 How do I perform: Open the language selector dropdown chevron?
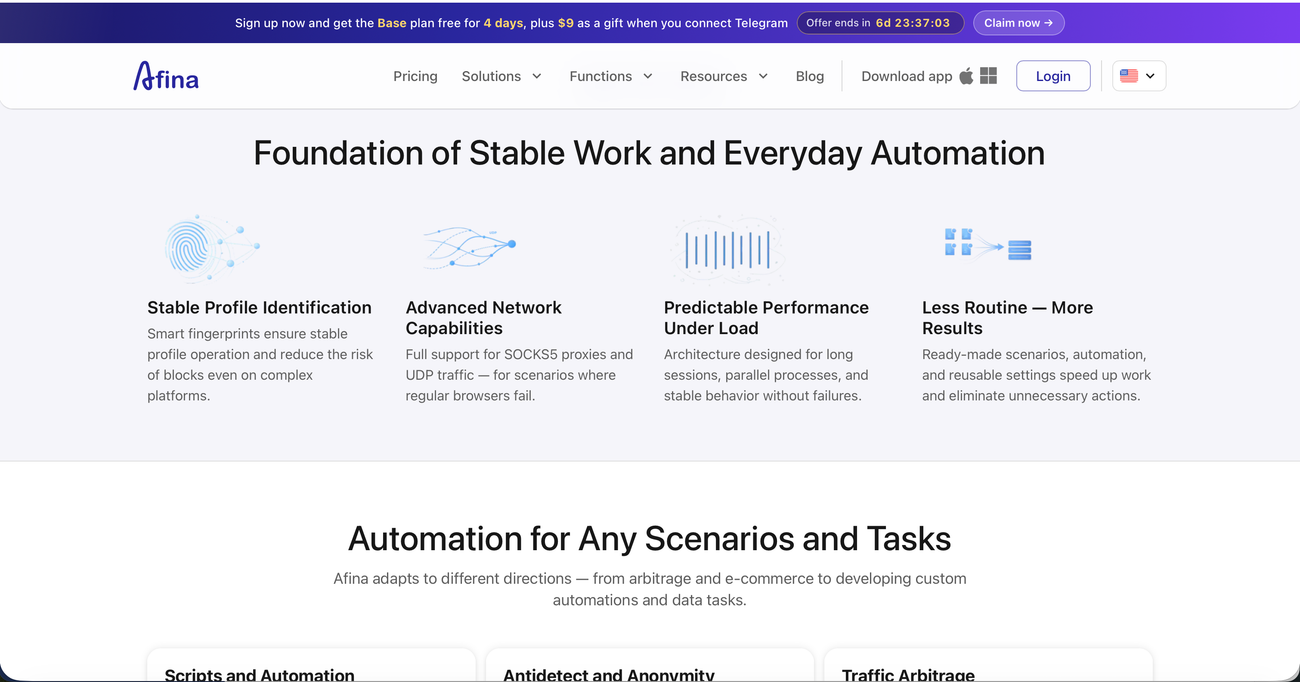tap(1150, 76)
